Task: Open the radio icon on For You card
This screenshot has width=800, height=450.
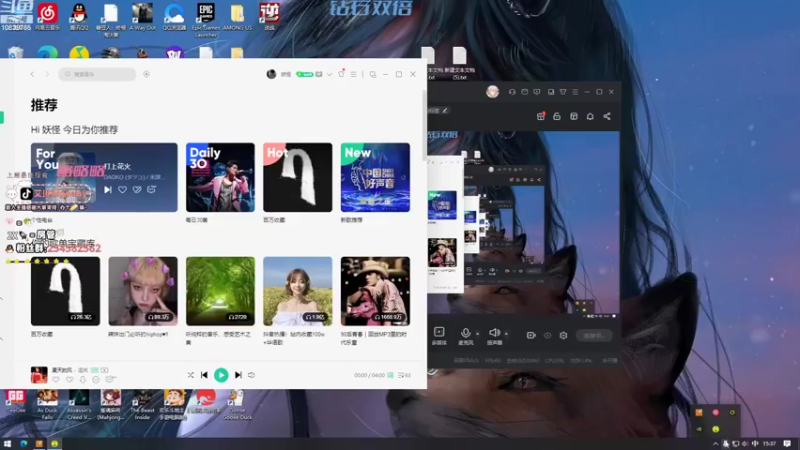Action: point(152,189)
